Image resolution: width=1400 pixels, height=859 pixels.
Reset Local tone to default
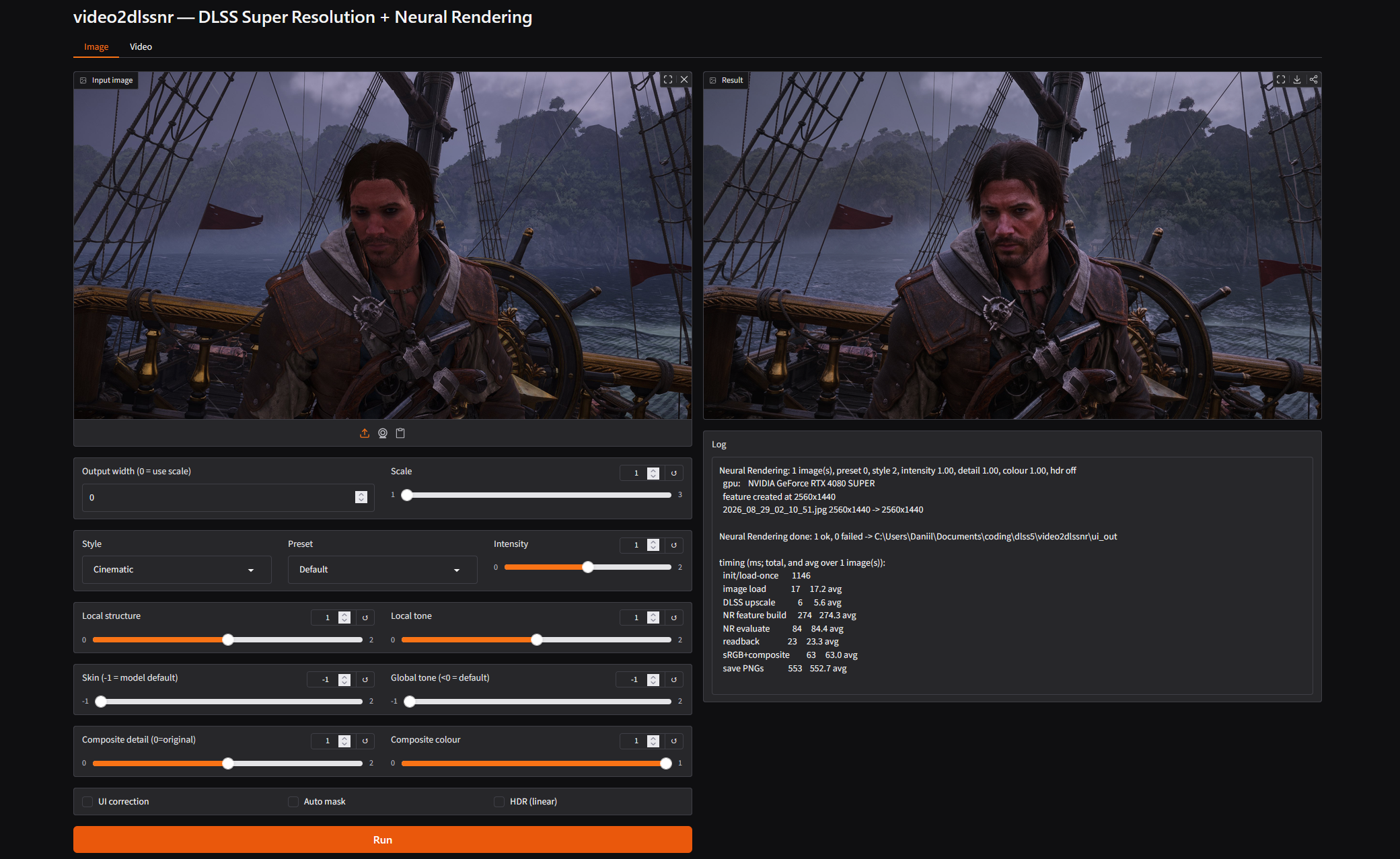(674, 618)
